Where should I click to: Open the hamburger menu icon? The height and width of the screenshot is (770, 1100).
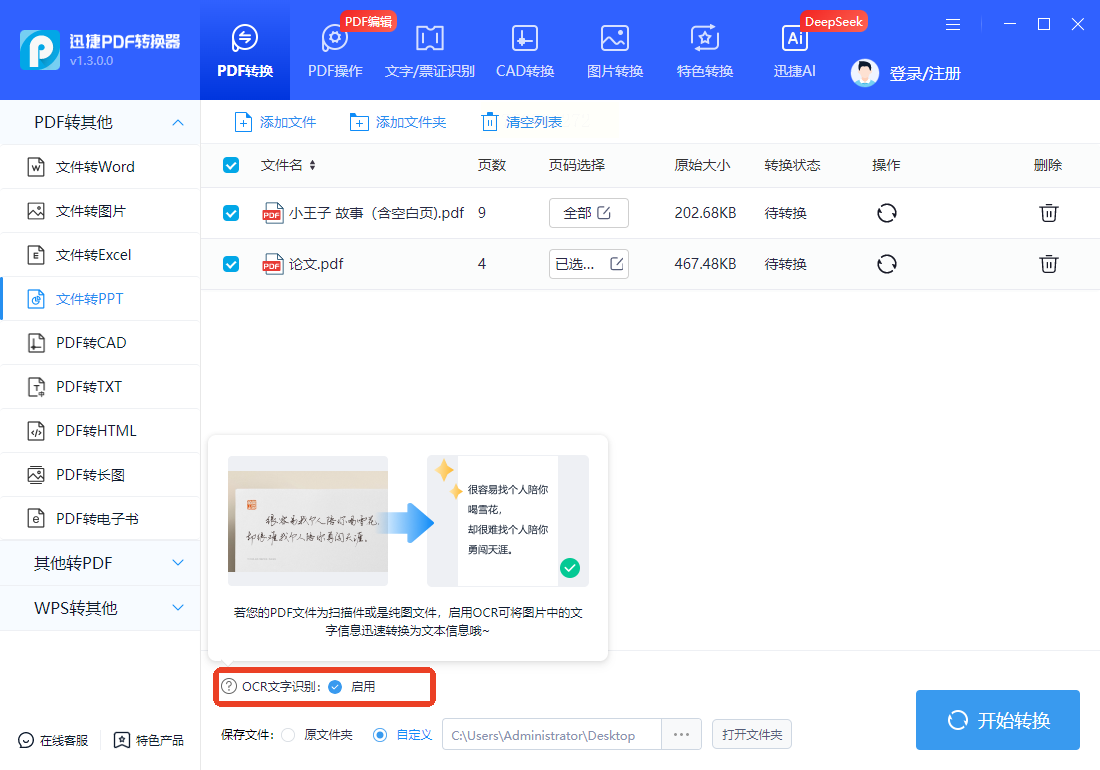pyautogui.click(x=953, y=25)
